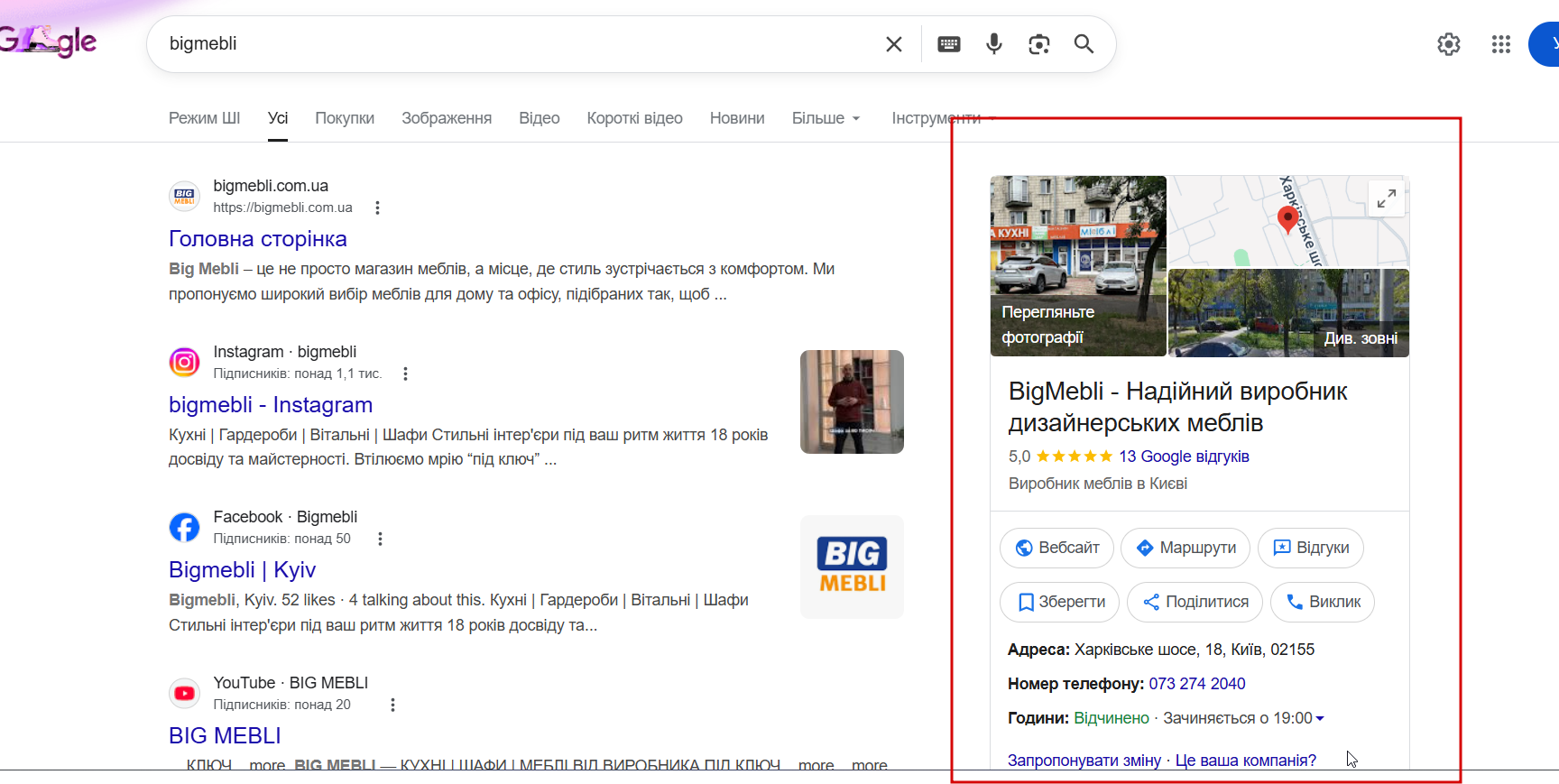The height and width of the screenshot is (784, 1559).
Task: Click the Виробник меблів в Києві category text
Action: click(1098, 484)
